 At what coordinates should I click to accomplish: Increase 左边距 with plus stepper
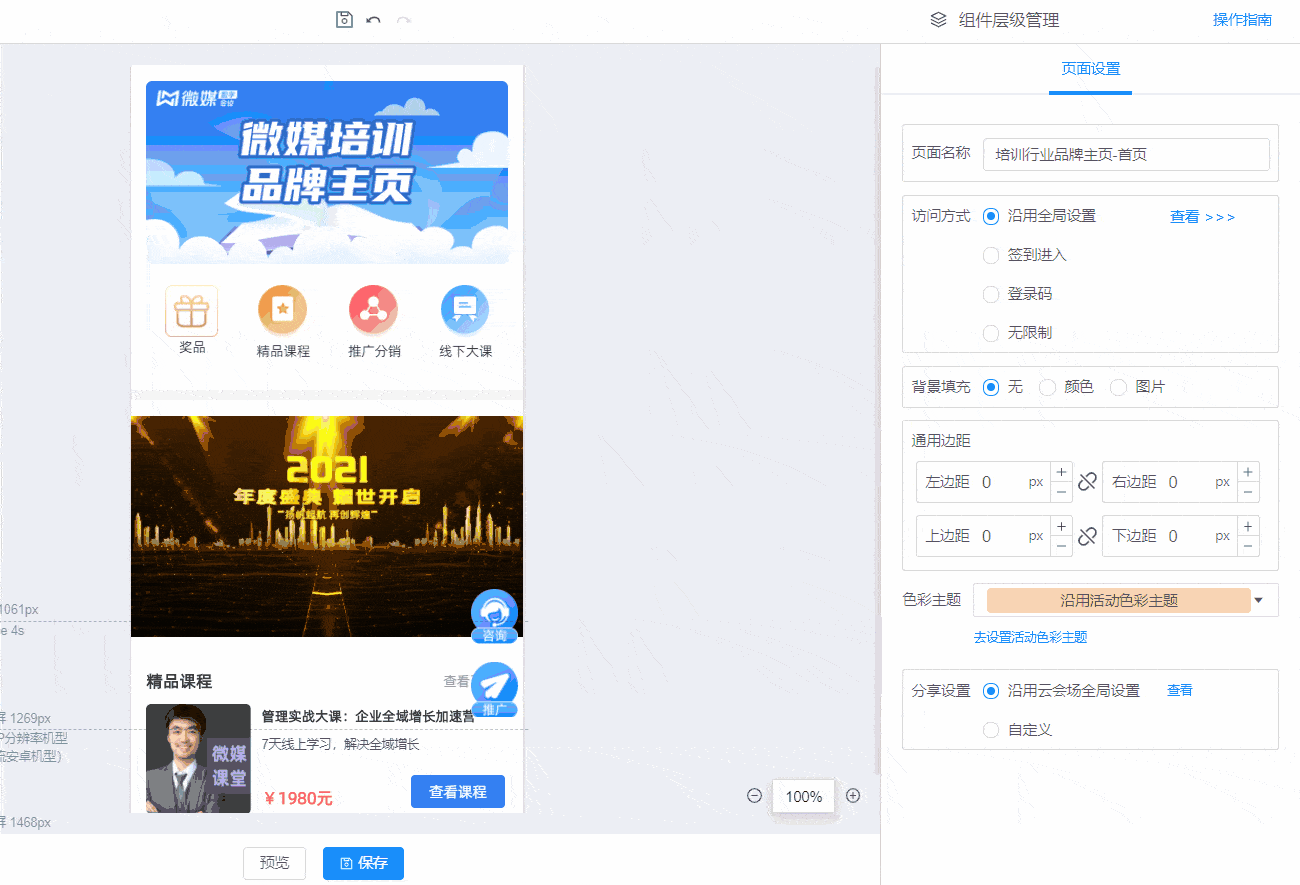(x=1061, y=472)
